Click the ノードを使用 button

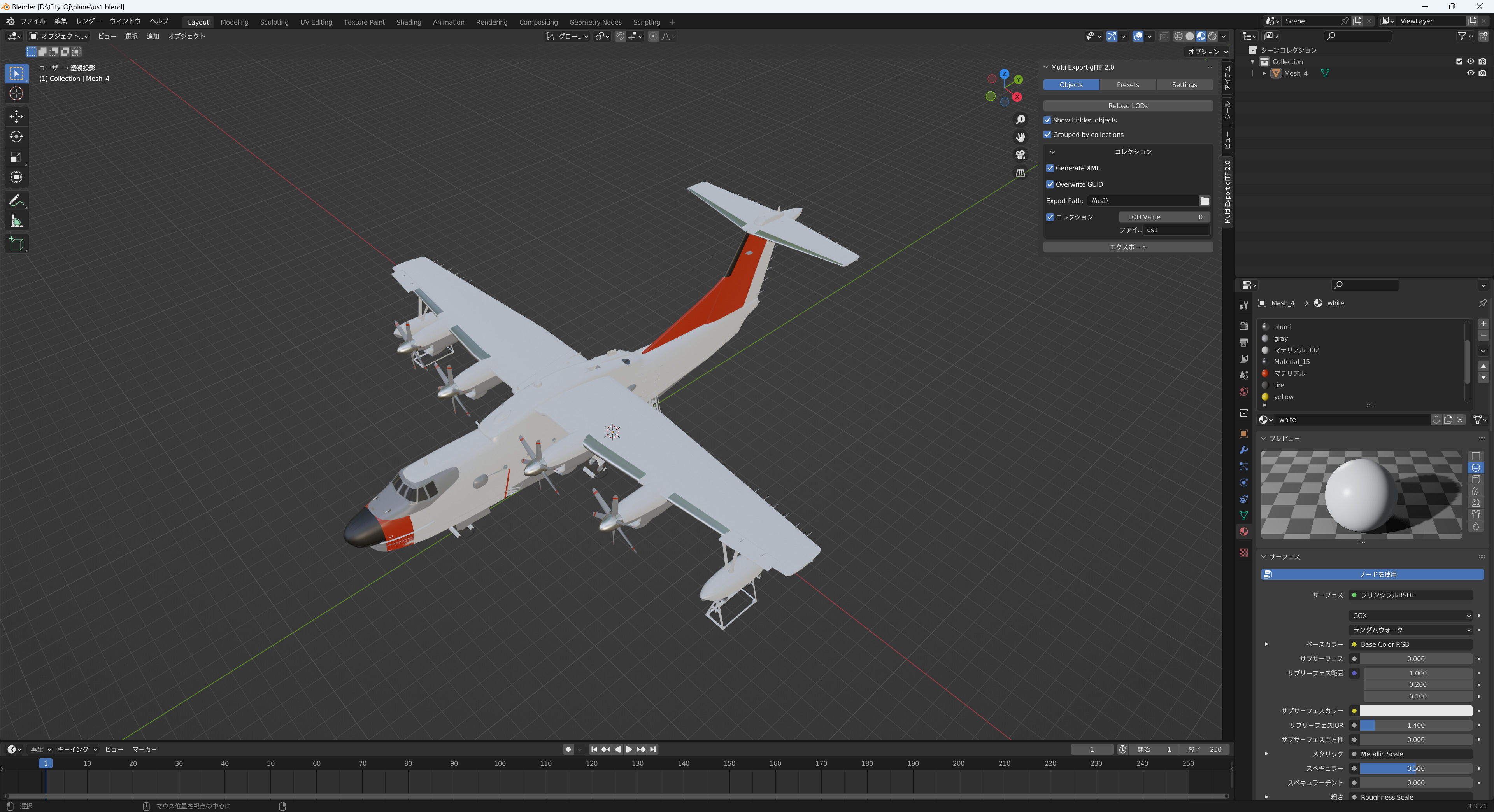[1372, 574]
